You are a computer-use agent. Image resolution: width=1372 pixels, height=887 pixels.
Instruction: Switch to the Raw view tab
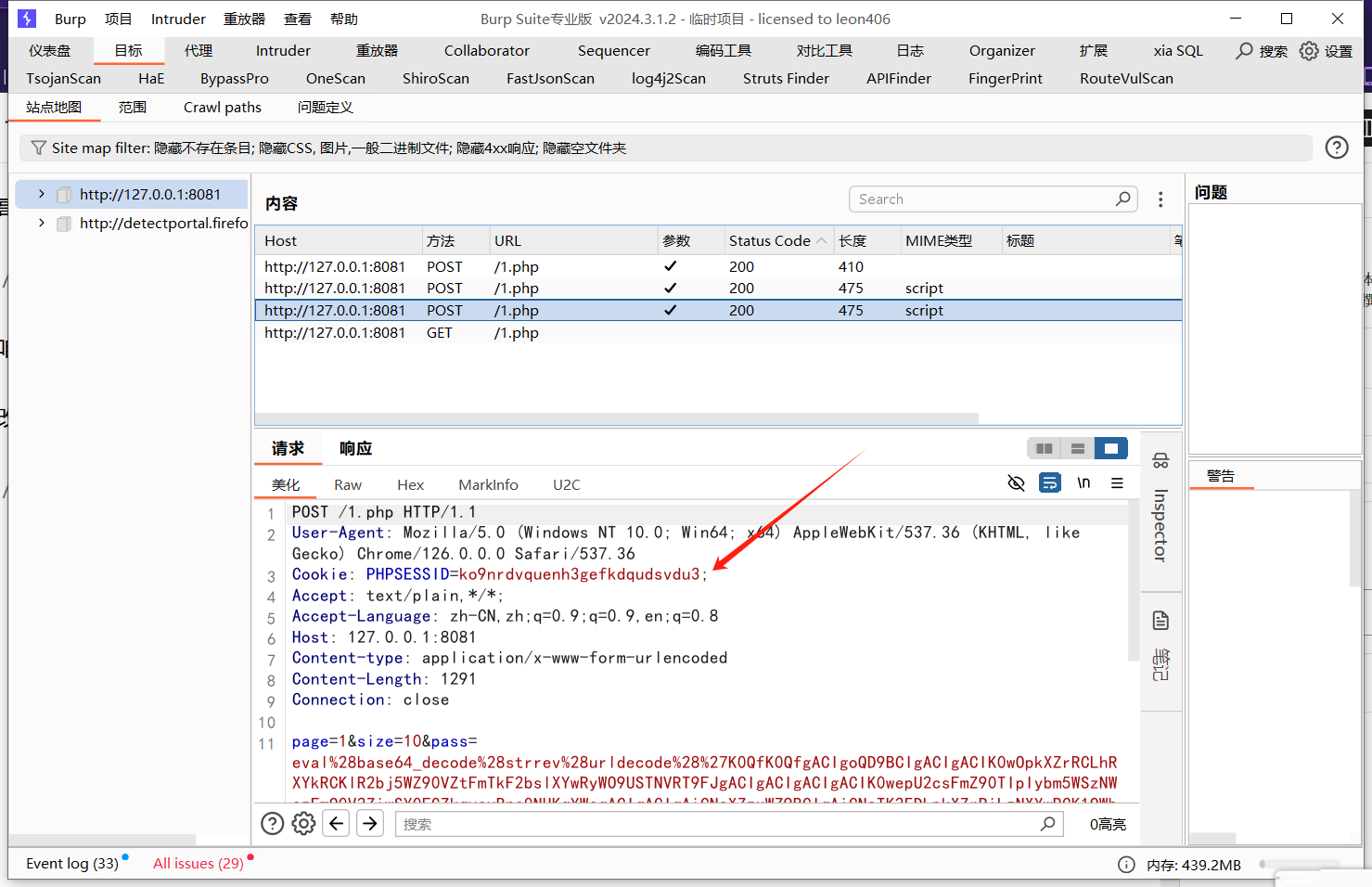[348, 484]
